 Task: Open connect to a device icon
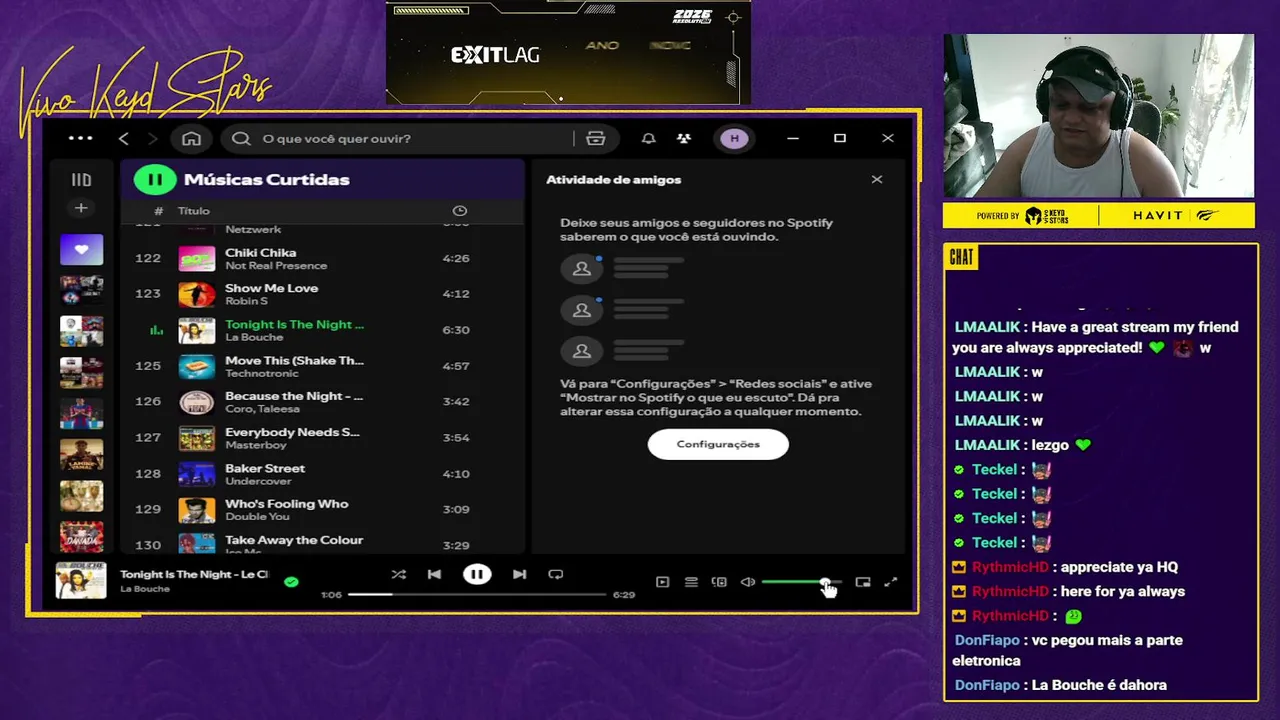(x=719, y=582)
